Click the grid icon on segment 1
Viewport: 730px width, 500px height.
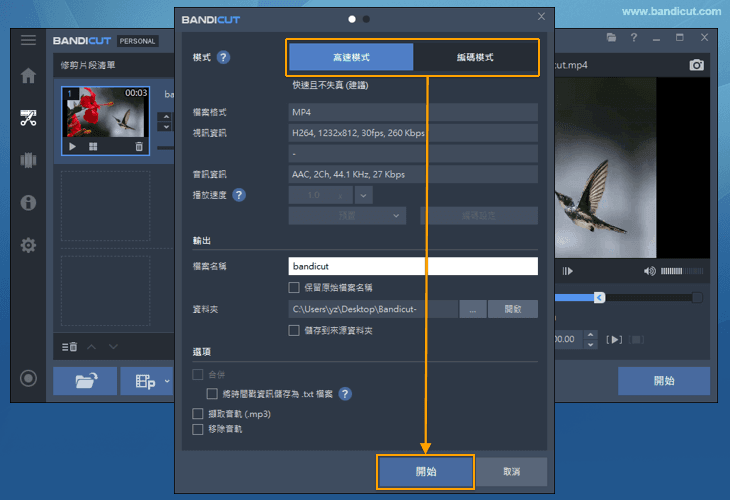click(93, 147)
